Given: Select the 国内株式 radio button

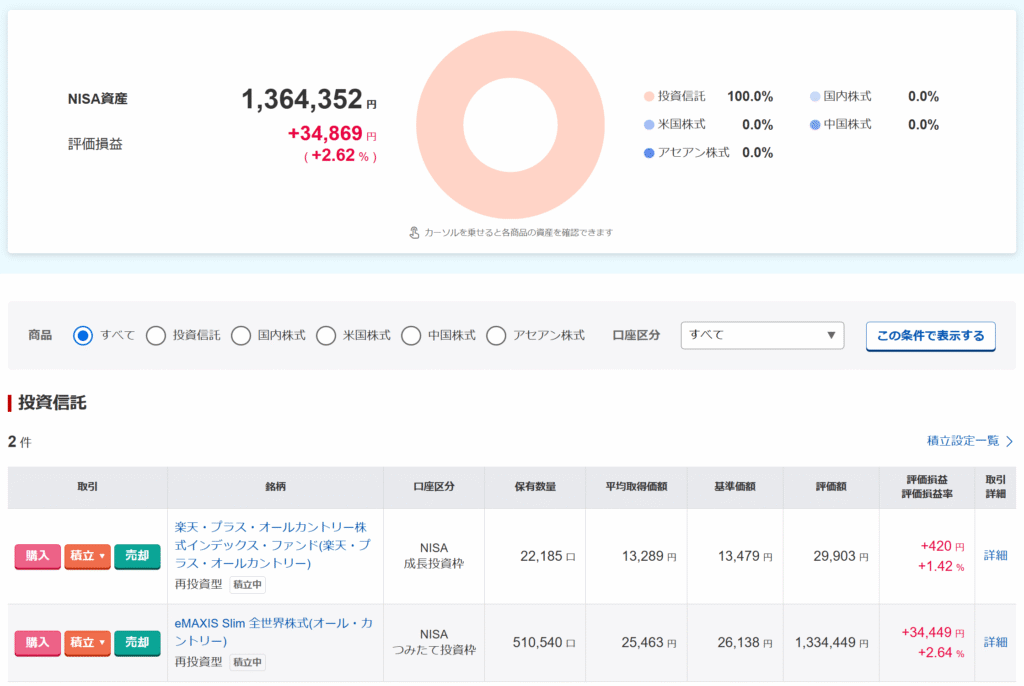Looking at the screenshot, I should tap(241, 335).
